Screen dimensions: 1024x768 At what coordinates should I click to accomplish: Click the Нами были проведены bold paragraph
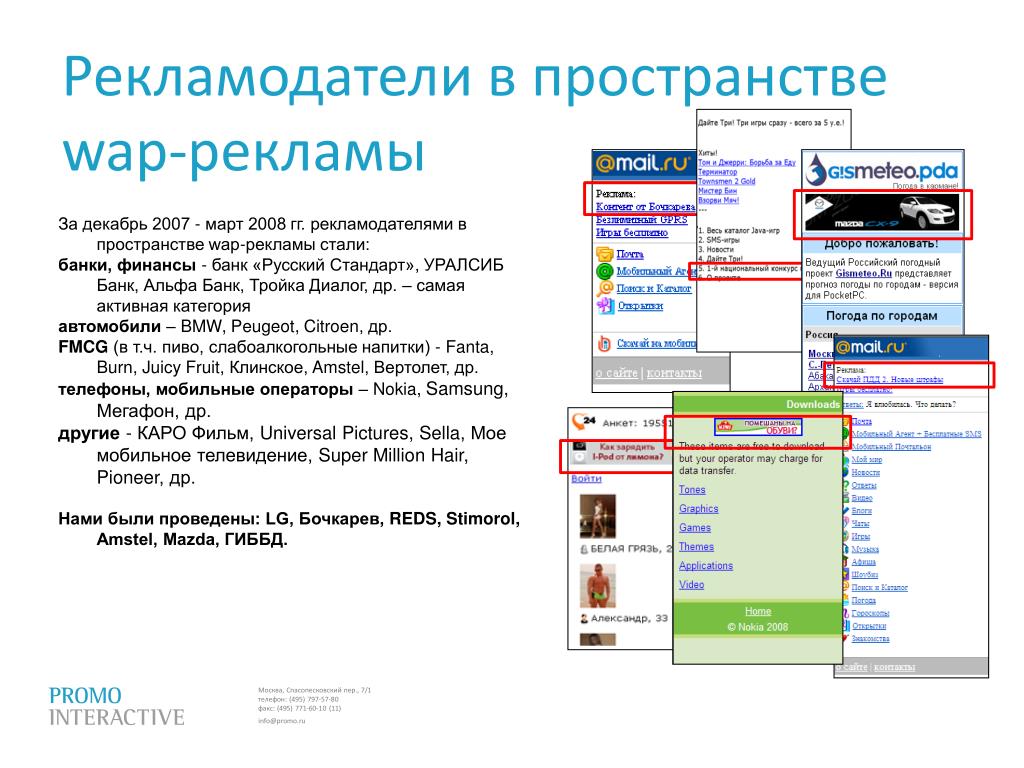[x=289, y=529]
